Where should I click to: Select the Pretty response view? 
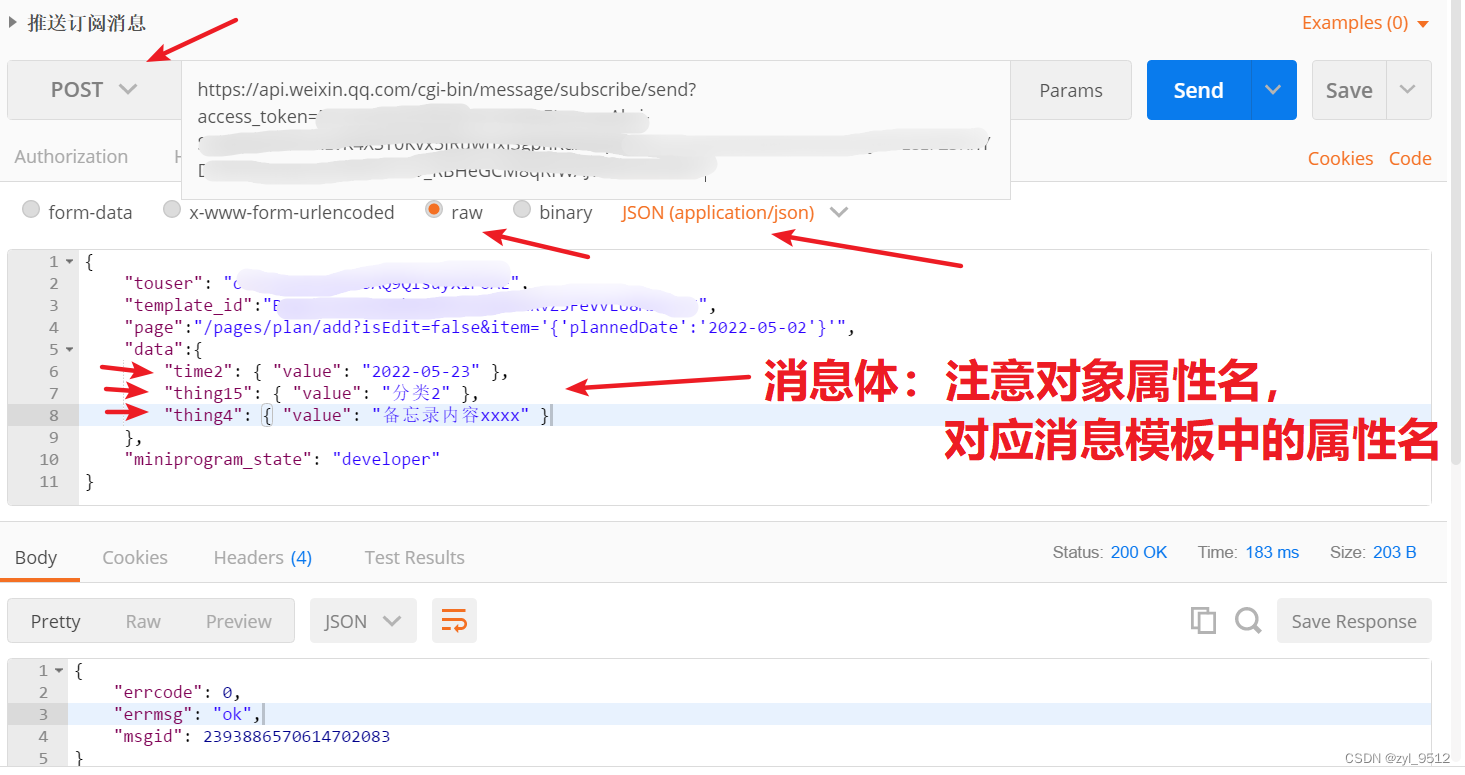coord(55,622)
